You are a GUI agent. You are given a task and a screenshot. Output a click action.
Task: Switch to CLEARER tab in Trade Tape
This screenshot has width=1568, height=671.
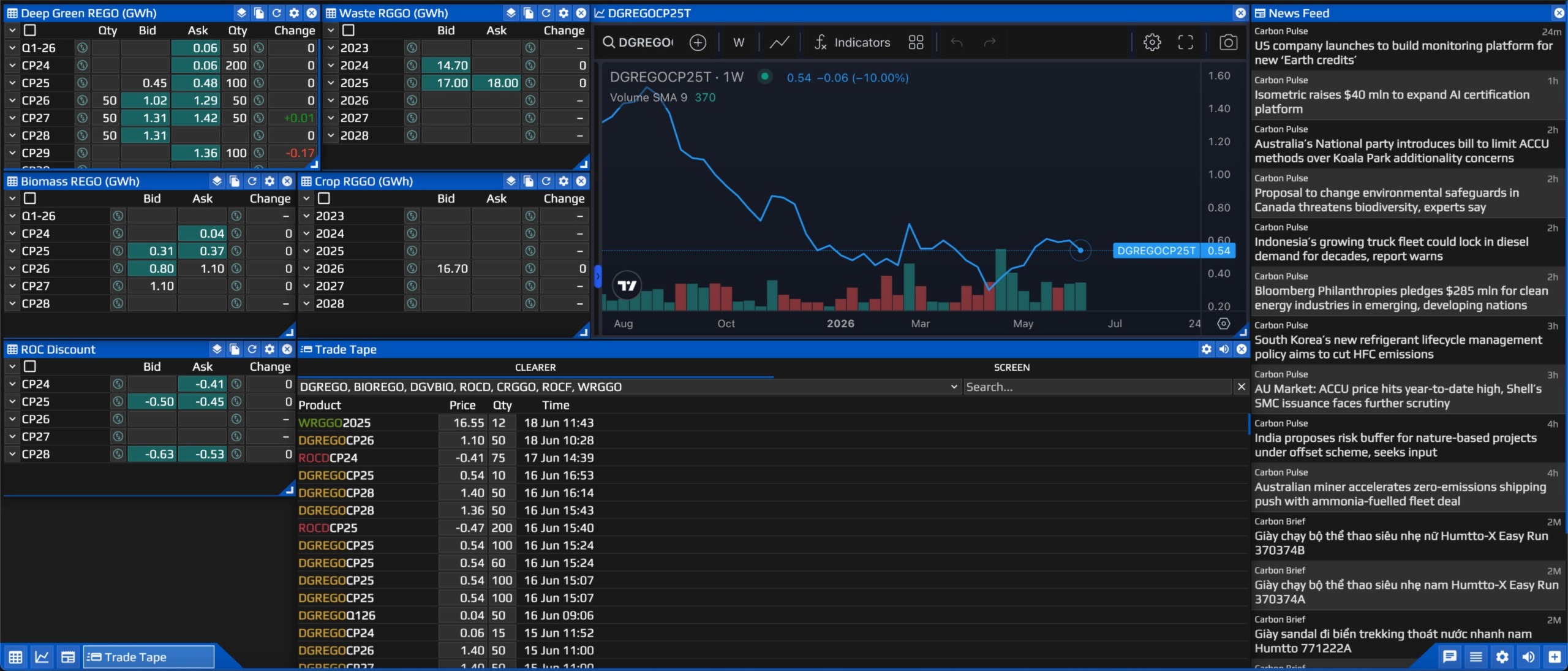click(535, 367)
